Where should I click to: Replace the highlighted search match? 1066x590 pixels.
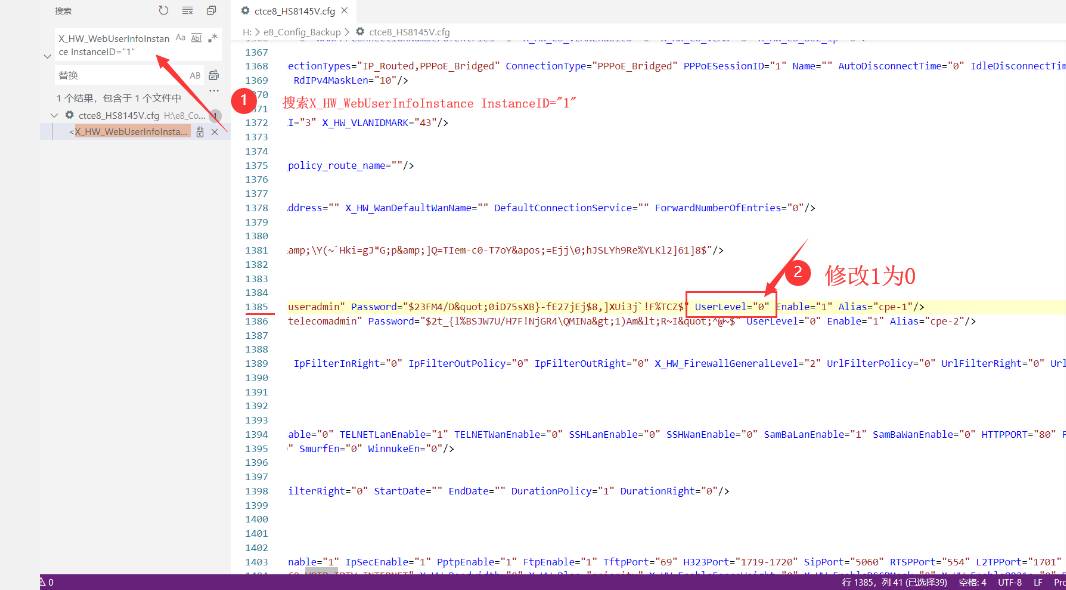click(x=200, y=132)
